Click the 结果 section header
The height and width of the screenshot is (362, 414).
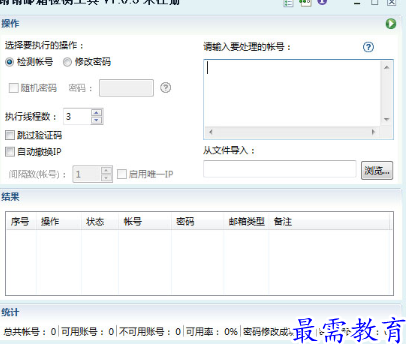coord(10,197)
